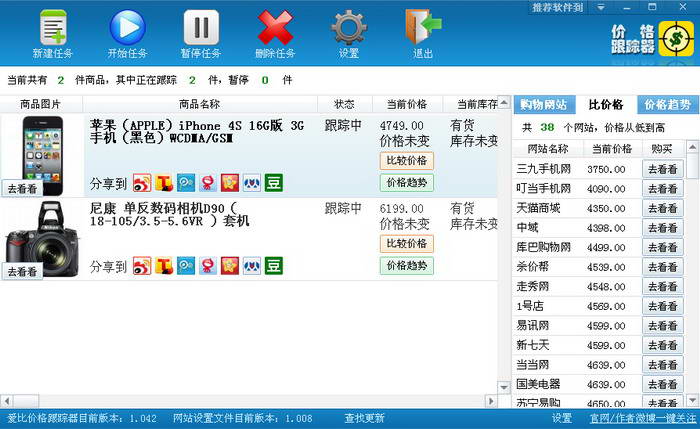
Task: Switch to the 比价格 tab
Action: click(x=606, y=105)
